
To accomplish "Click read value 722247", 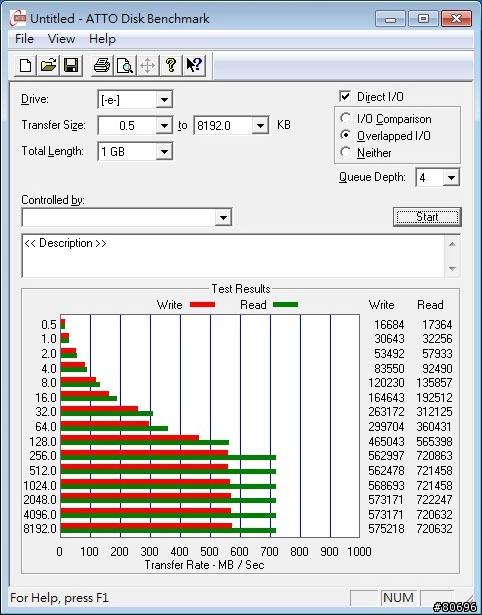I will click(x=435, y=500).
